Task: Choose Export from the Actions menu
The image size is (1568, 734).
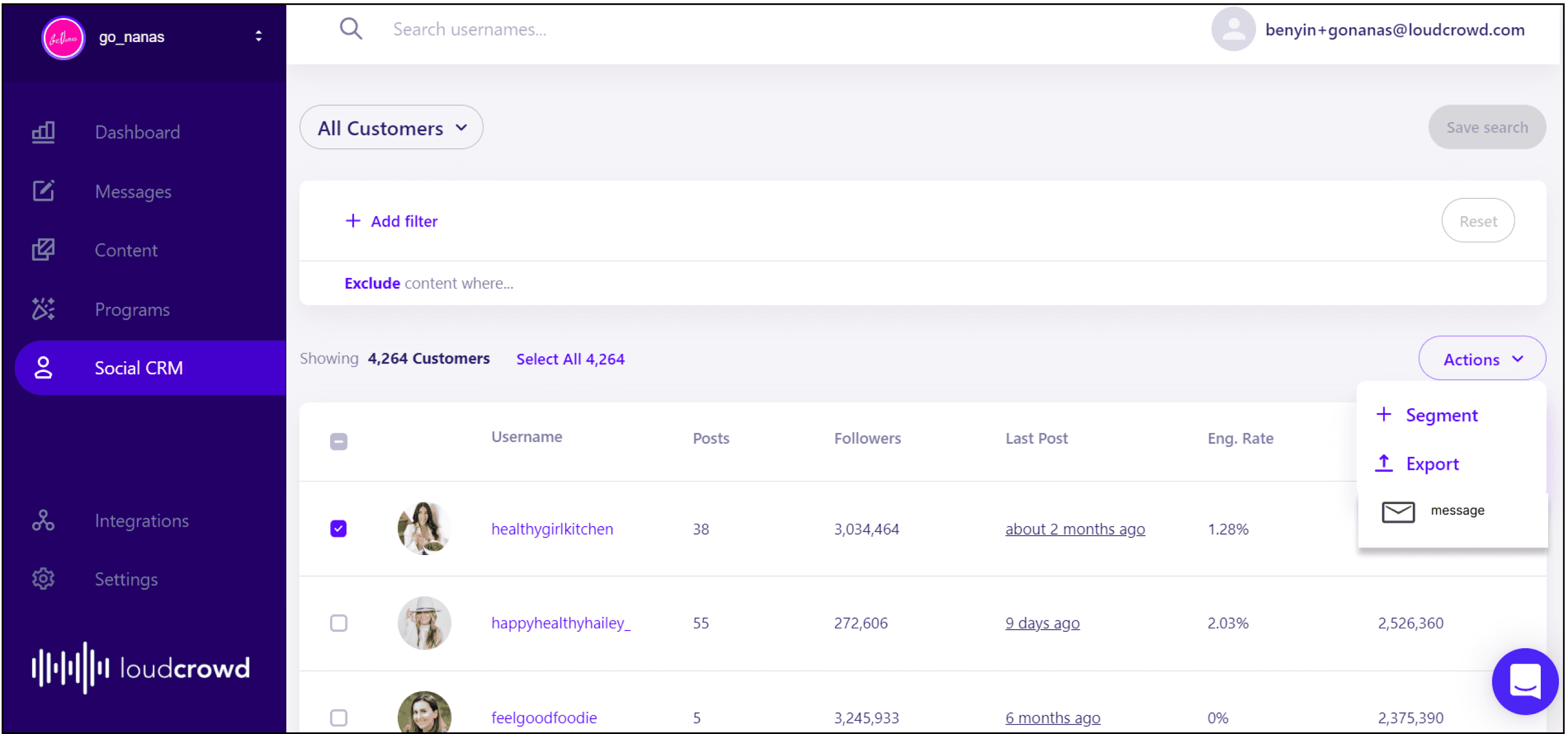Action: coord(1431,464)
